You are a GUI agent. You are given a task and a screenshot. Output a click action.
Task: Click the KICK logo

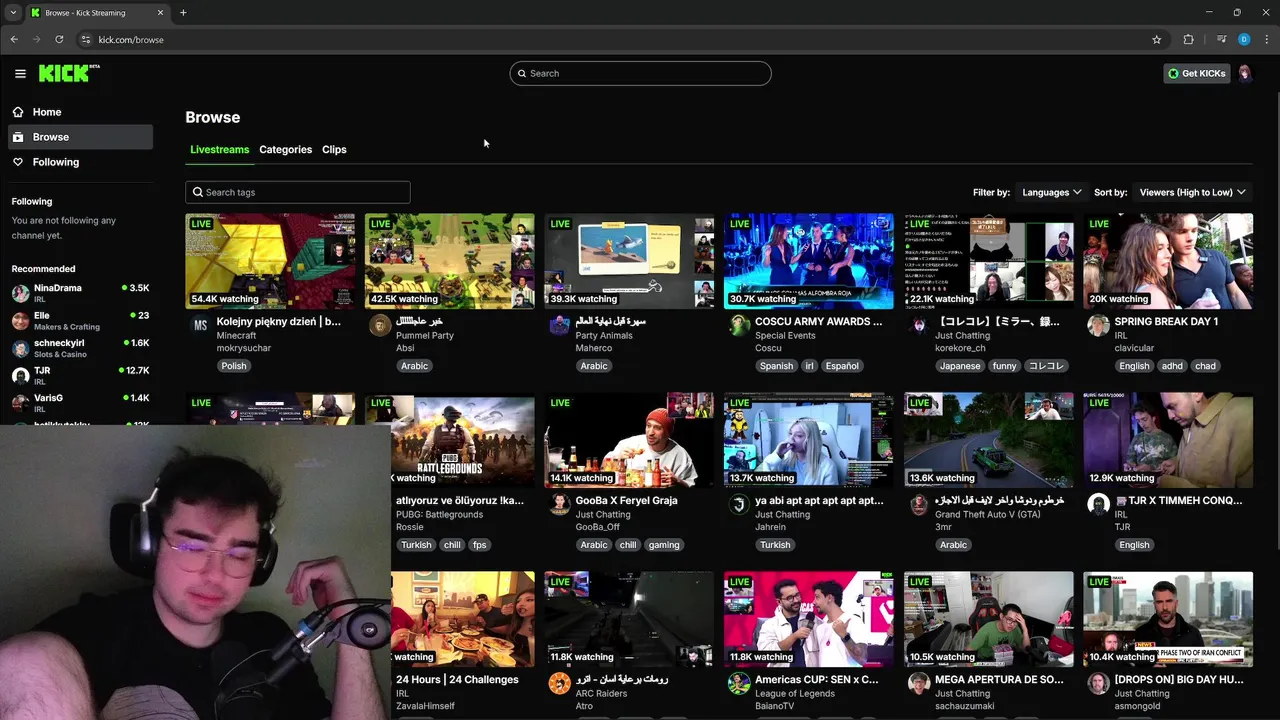pyautogui.click(x=69, y=73)
